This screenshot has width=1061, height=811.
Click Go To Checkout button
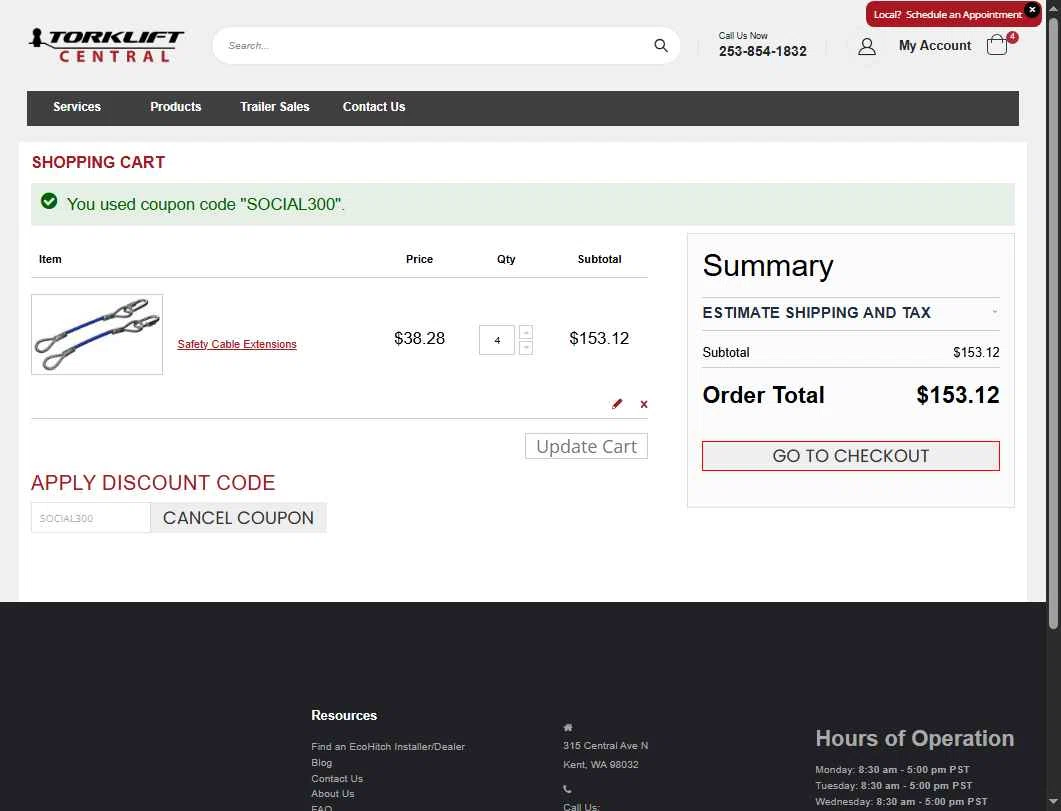tap(851, 456)
